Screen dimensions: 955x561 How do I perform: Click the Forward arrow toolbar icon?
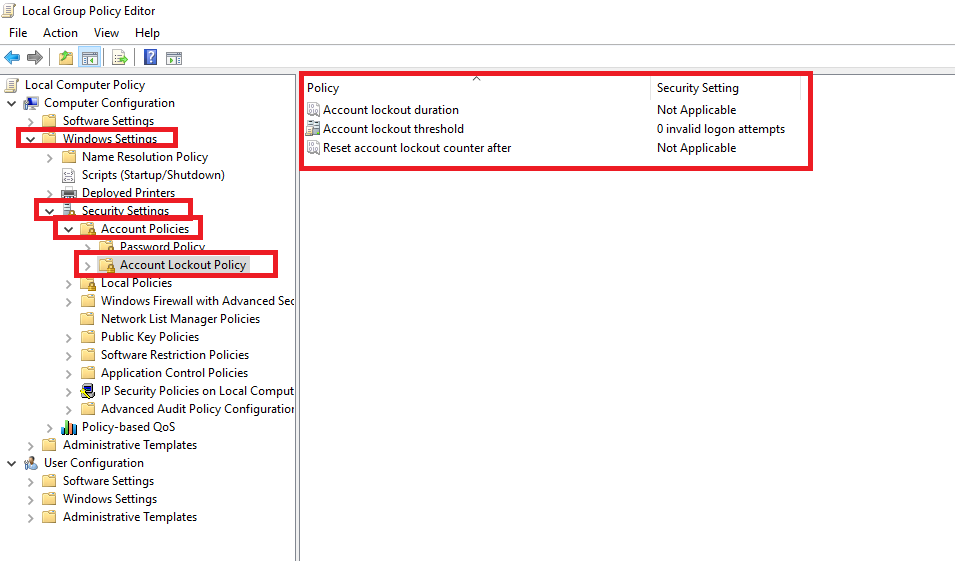click(x=35, y=58)
